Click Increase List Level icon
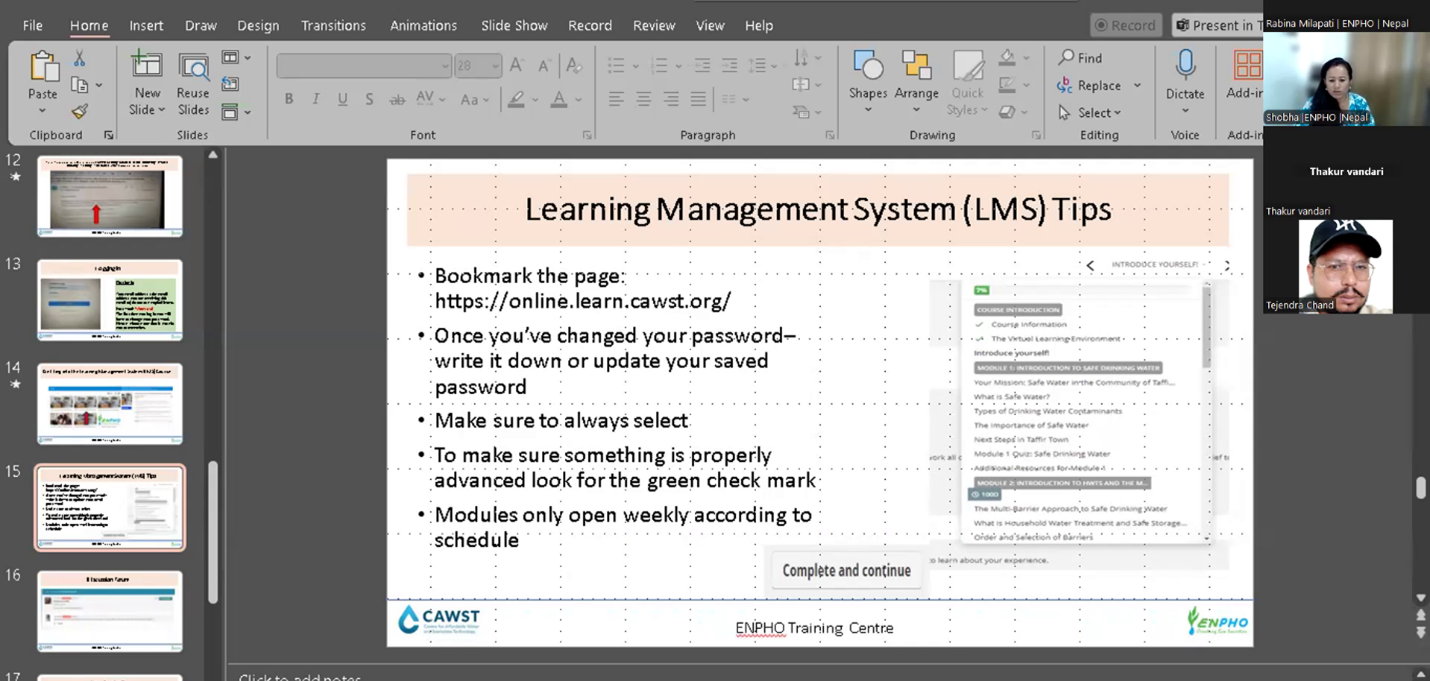This screenshot has width=1430, height=681. pyautogui.click(x=730, y=66)
